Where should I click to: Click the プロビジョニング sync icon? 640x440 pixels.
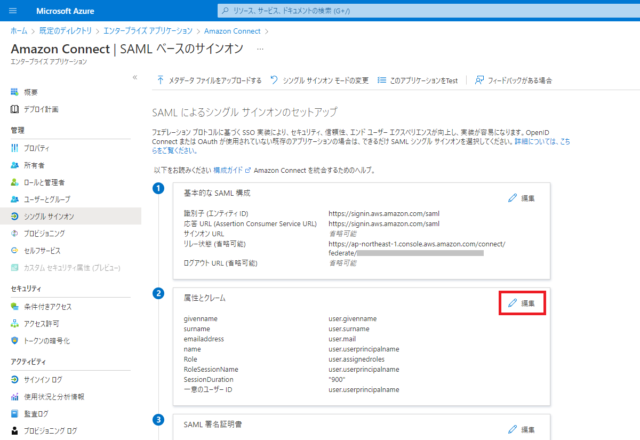click(x=15, y=233)
